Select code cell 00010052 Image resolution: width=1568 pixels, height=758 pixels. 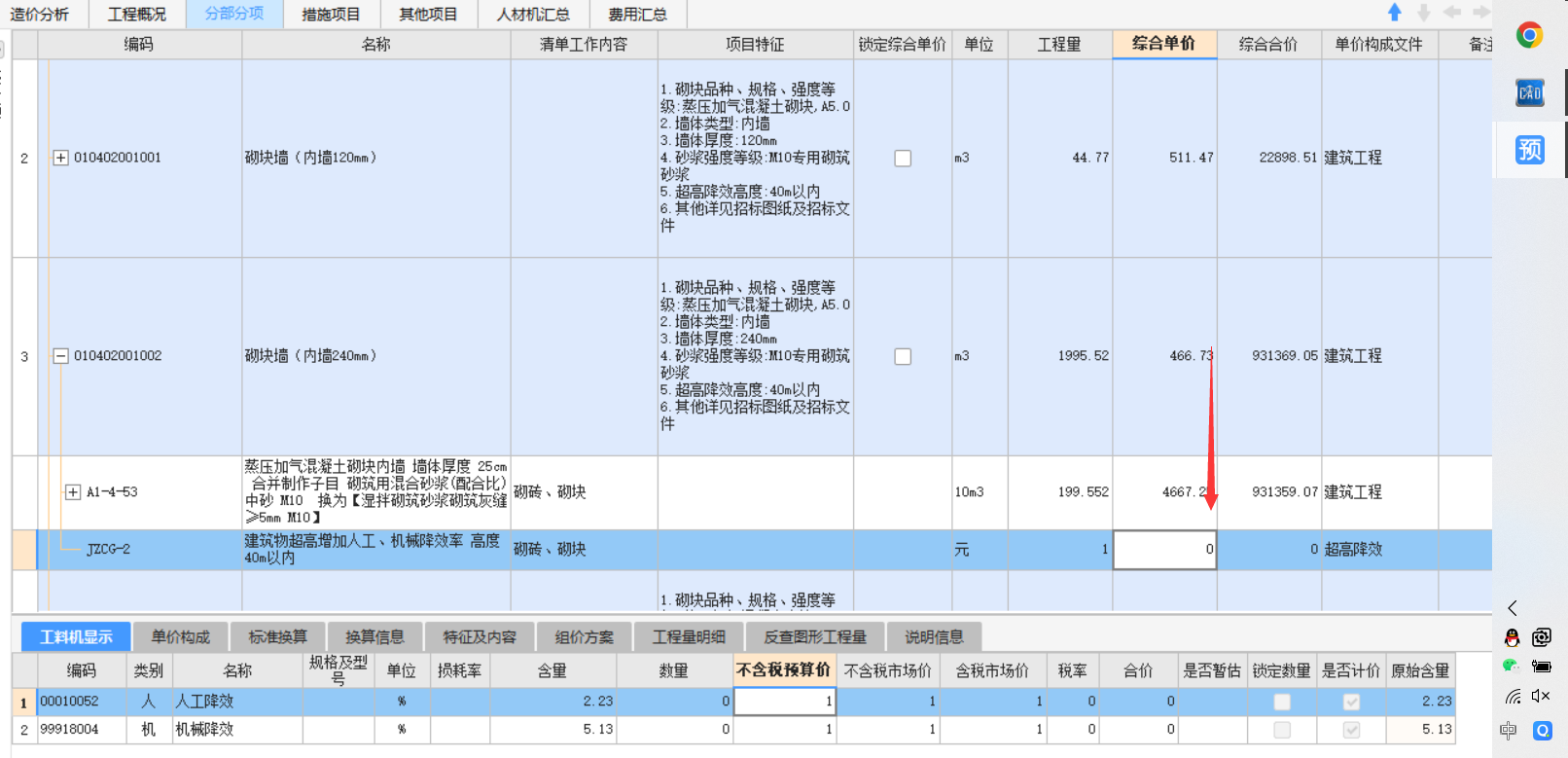(82, 702)
